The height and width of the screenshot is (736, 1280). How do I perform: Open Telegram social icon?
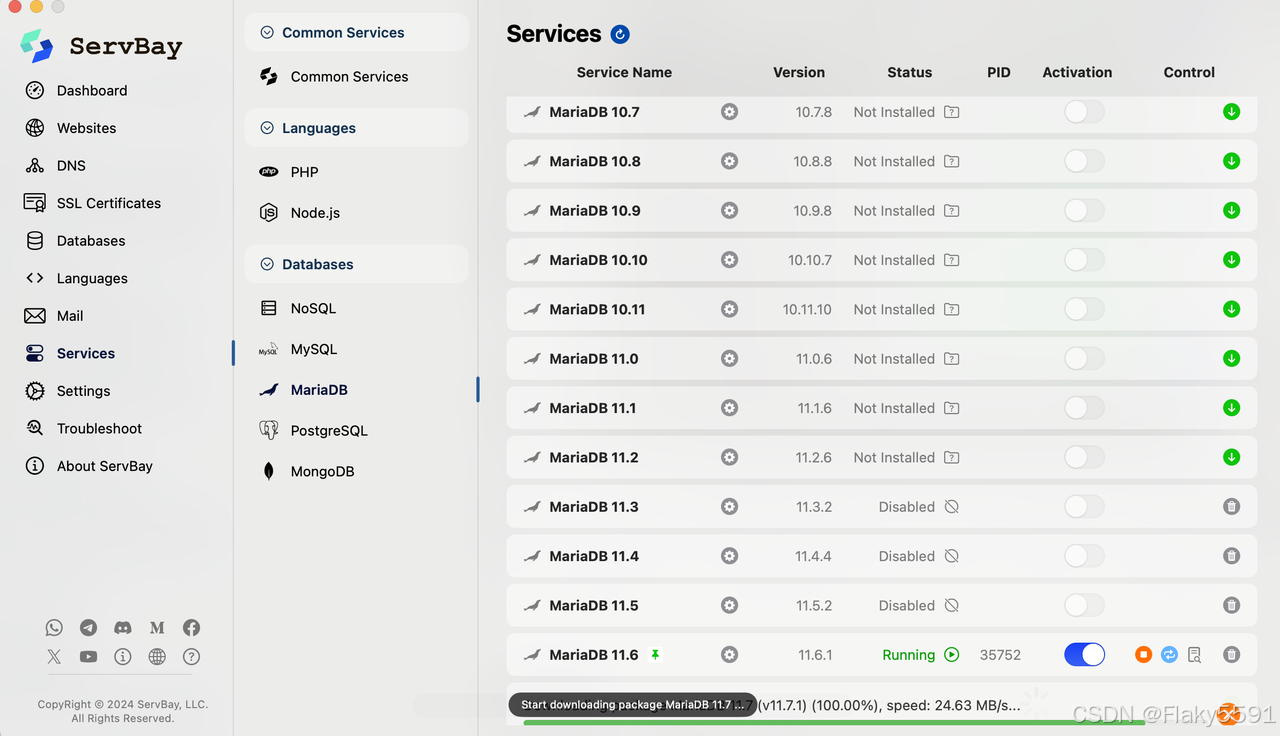pyautogui.click(x=89, y=628)
